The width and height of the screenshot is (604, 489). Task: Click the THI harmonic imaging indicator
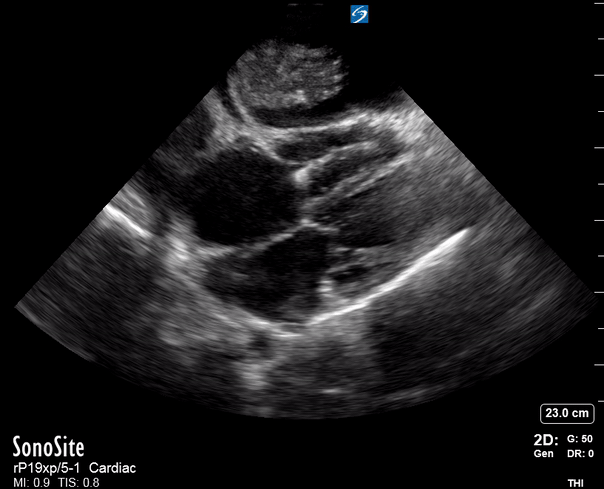[575, 483]
